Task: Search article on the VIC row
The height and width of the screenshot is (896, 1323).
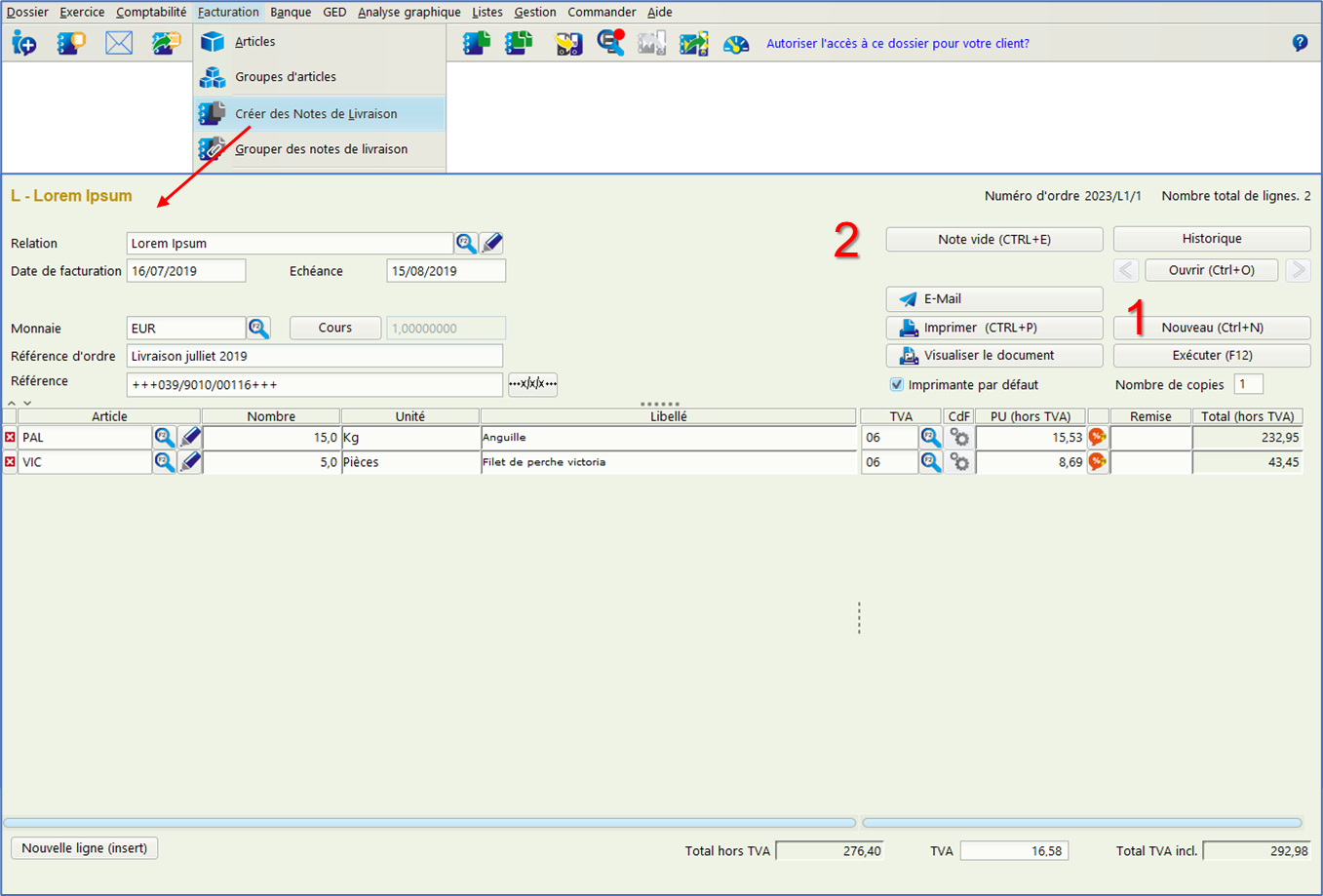Action: tap(165, 462)
